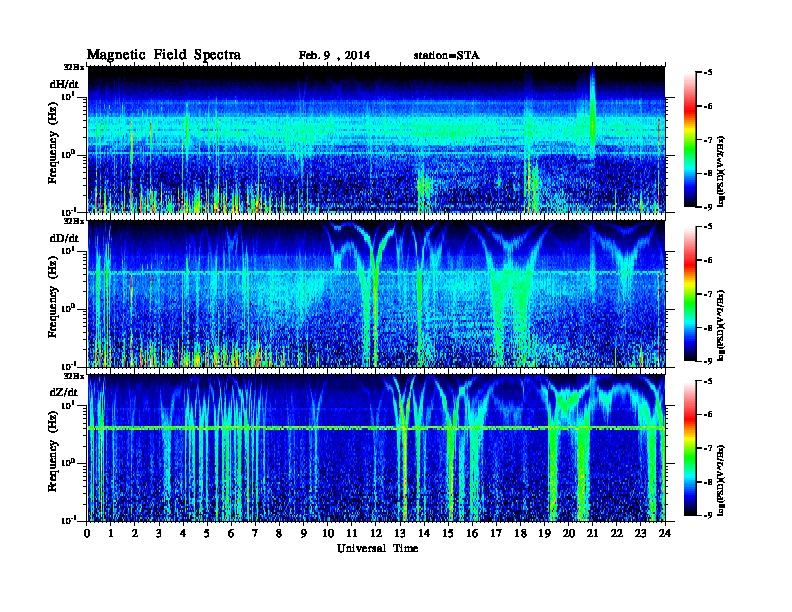Click the "32Hz" top frequency label of dZ/dt panel
792x612 pixels.
[74, 376]
